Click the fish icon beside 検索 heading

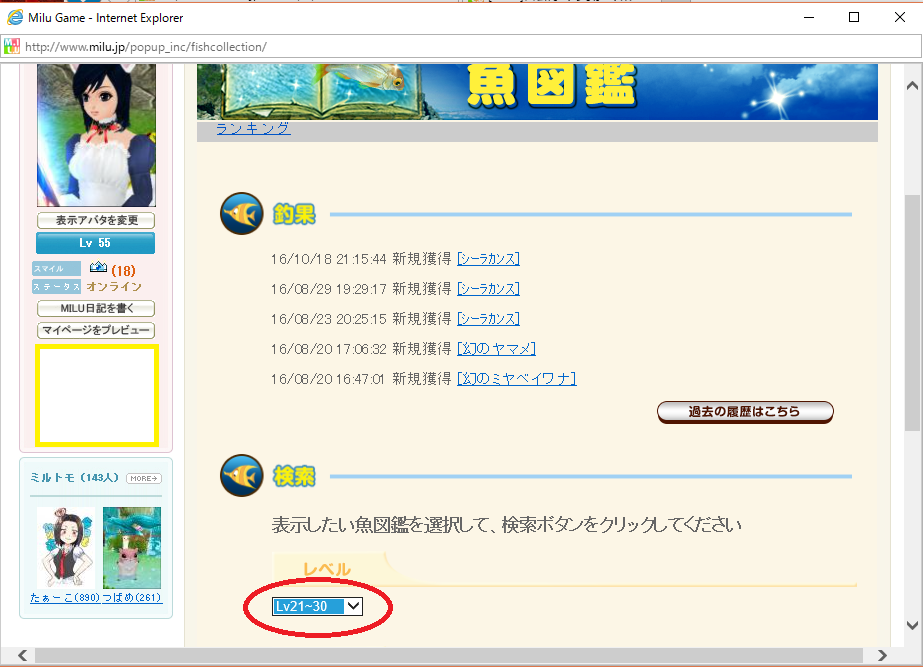pos(241,476)
